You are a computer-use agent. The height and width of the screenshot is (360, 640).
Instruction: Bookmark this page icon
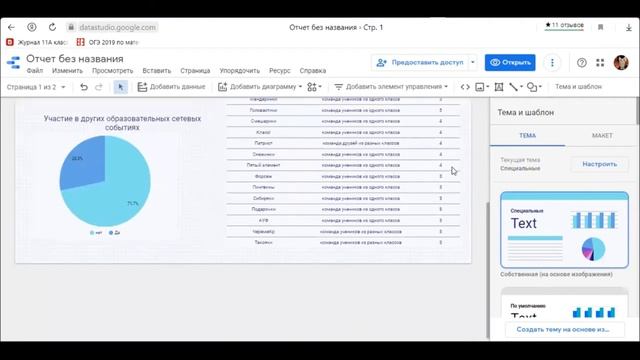600,27
